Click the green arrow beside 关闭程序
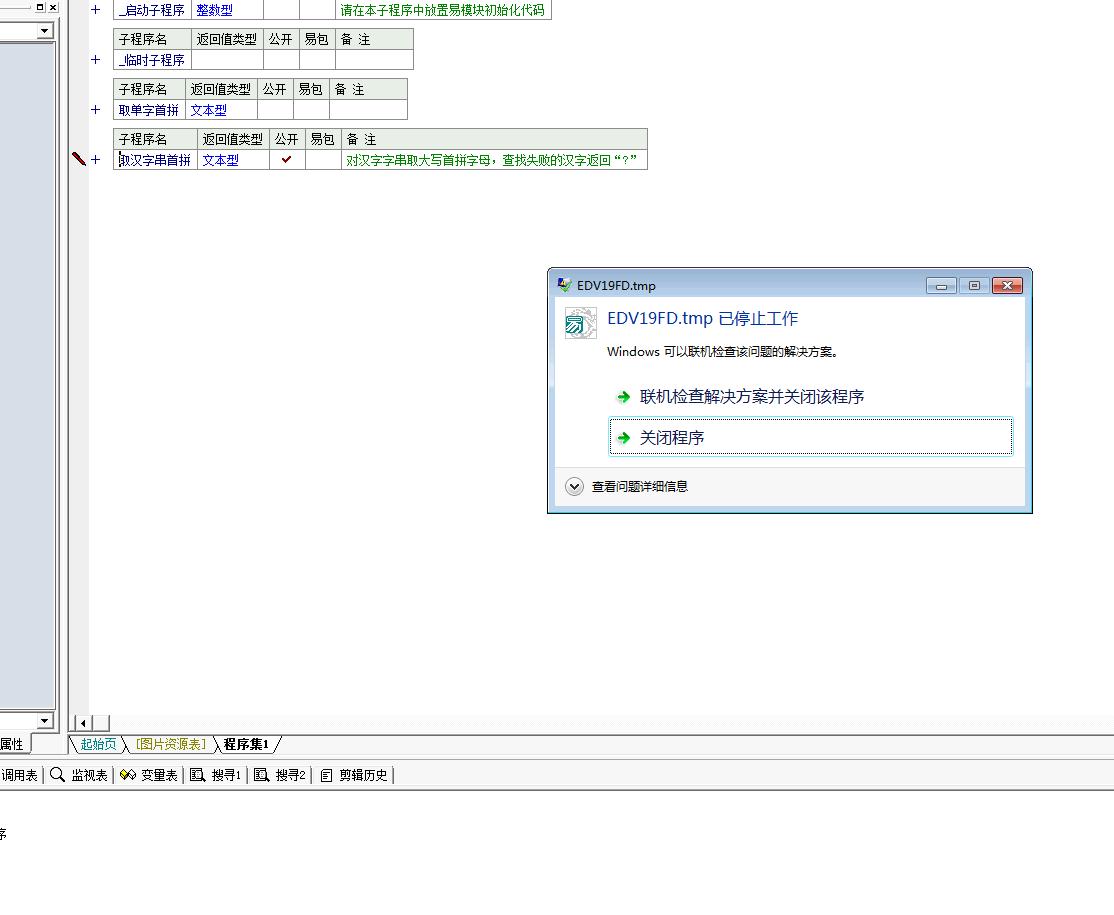 tap(624, 438)
